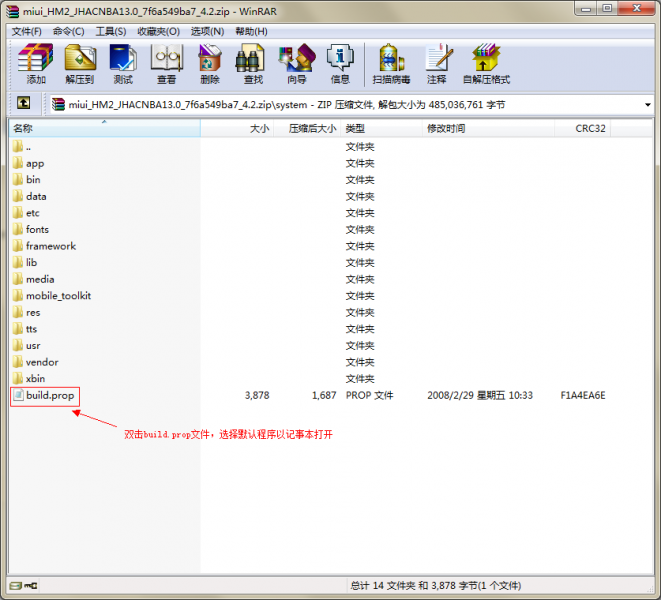Click build.prop packed size 1,687
Screen dimensions: 661x600
point(324,395)
